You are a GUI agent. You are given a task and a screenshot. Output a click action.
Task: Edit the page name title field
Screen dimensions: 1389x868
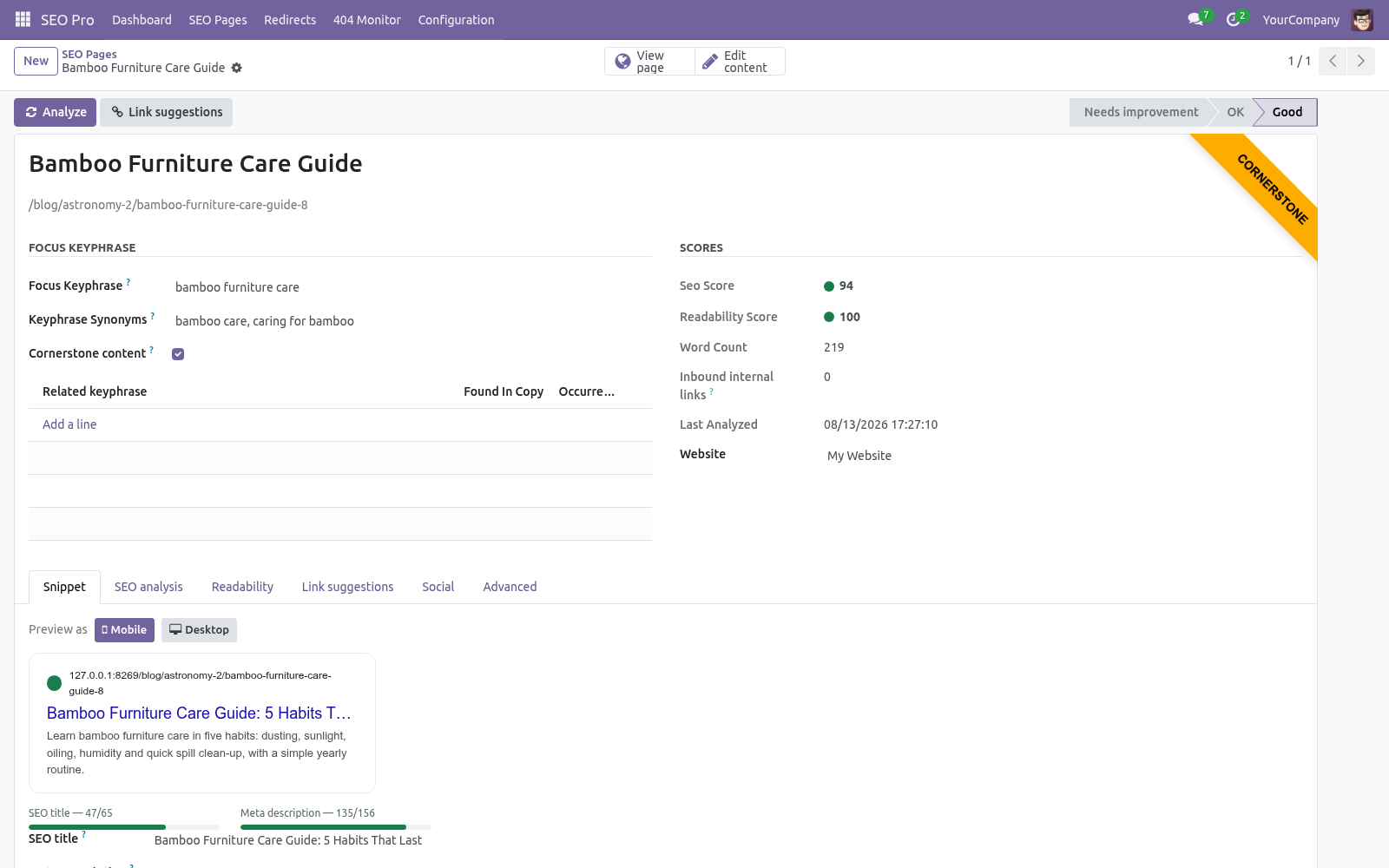click(x=195, y=163)
